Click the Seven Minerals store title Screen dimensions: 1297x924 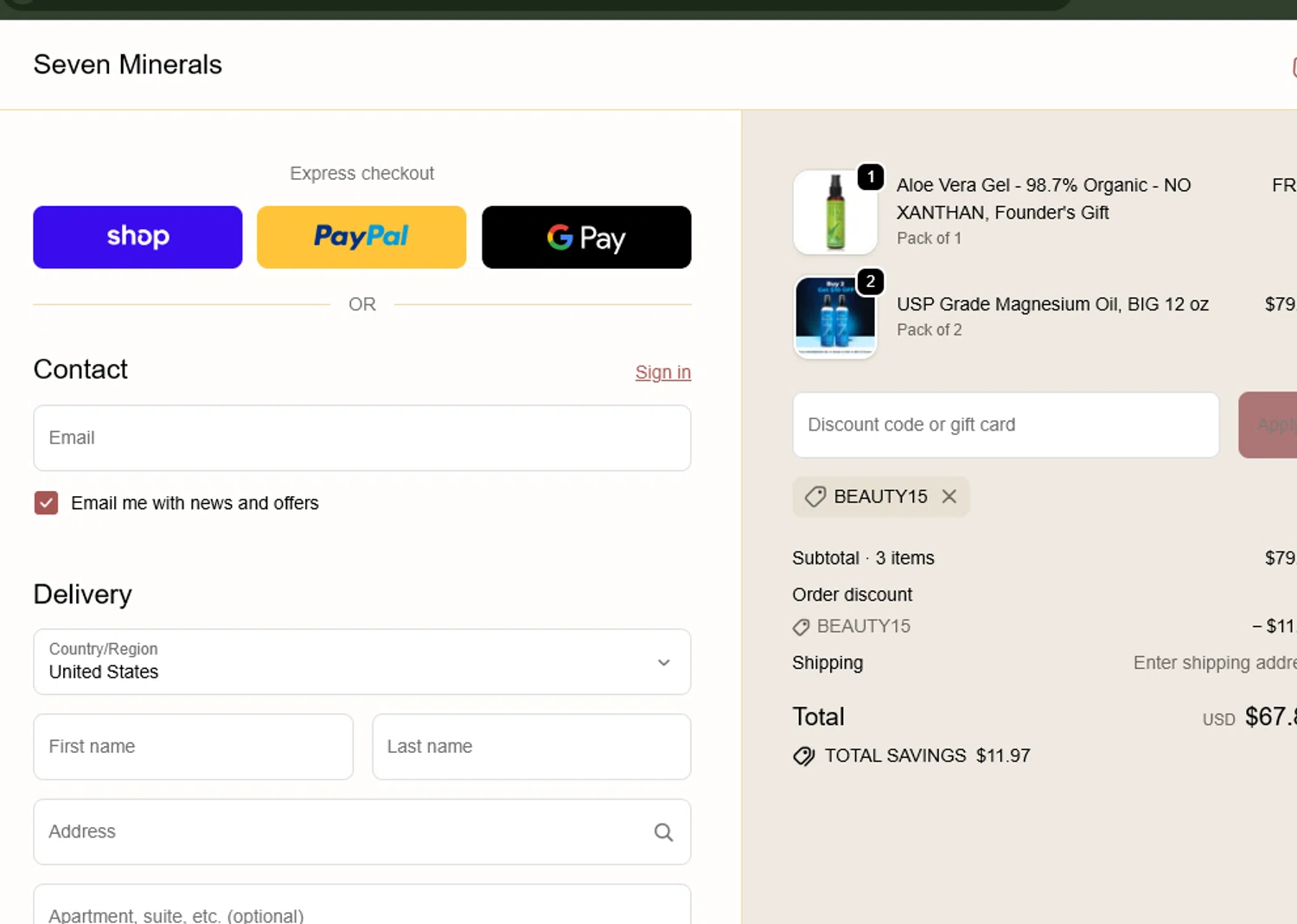128,65
